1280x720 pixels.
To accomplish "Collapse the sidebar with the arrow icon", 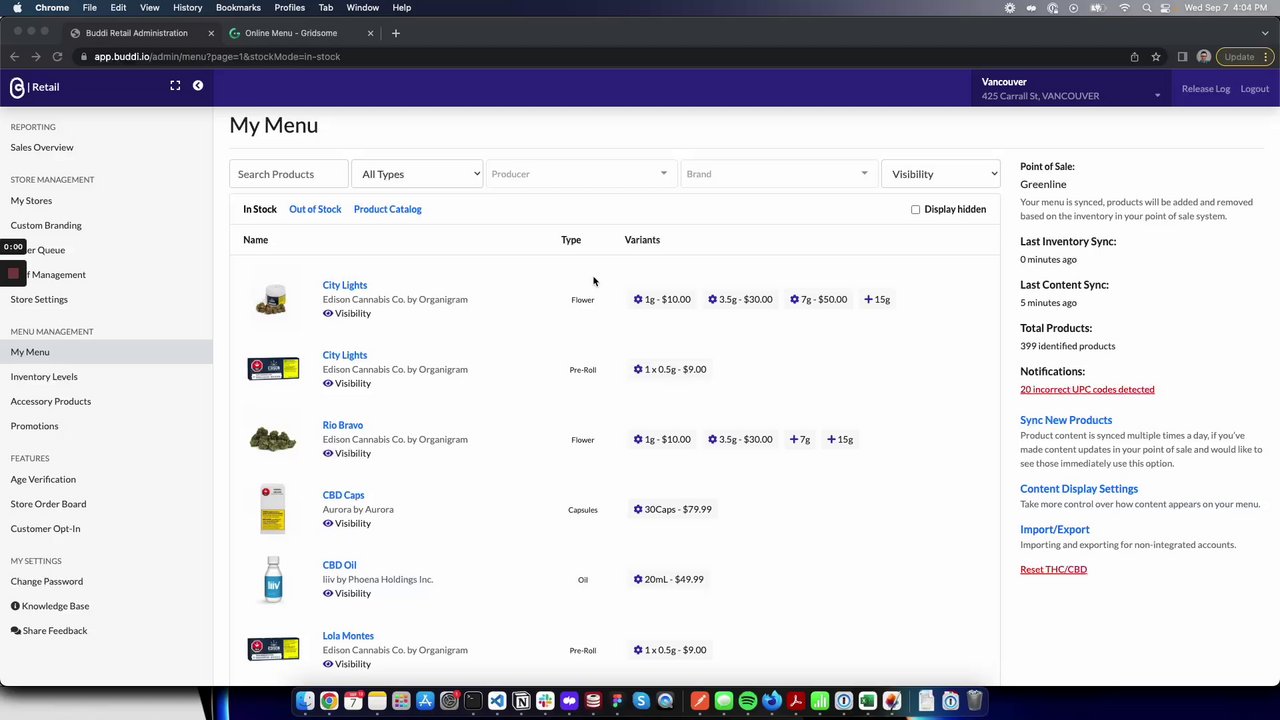I will [x=198, y=86].
